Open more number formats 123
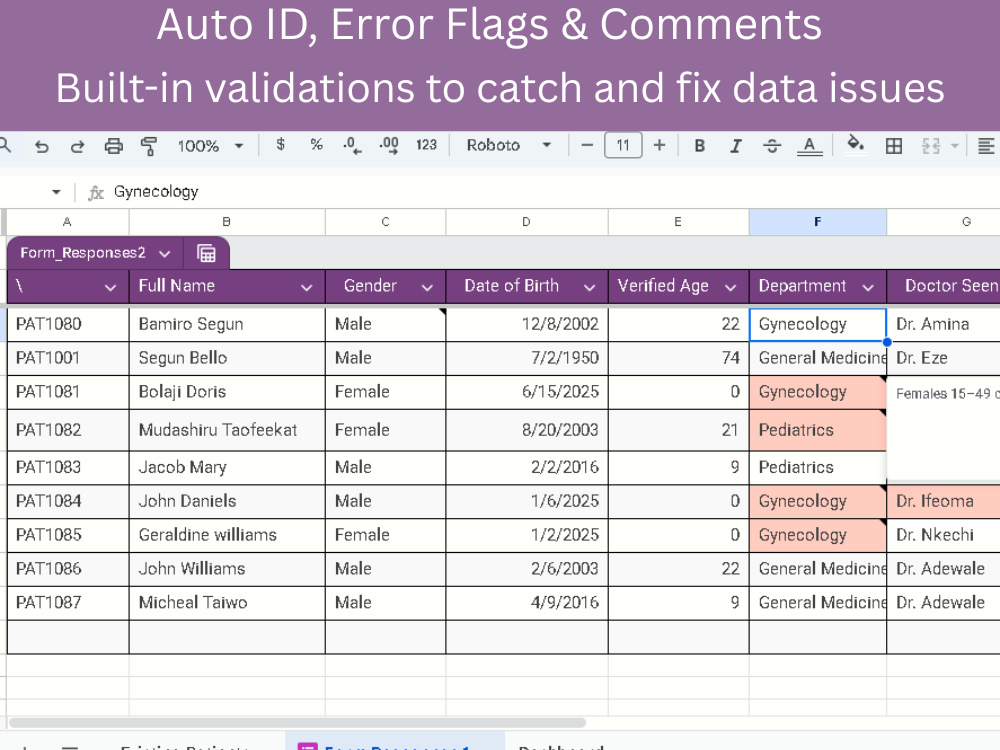Viewport: 1000px width, 750px height. point(427,145)
